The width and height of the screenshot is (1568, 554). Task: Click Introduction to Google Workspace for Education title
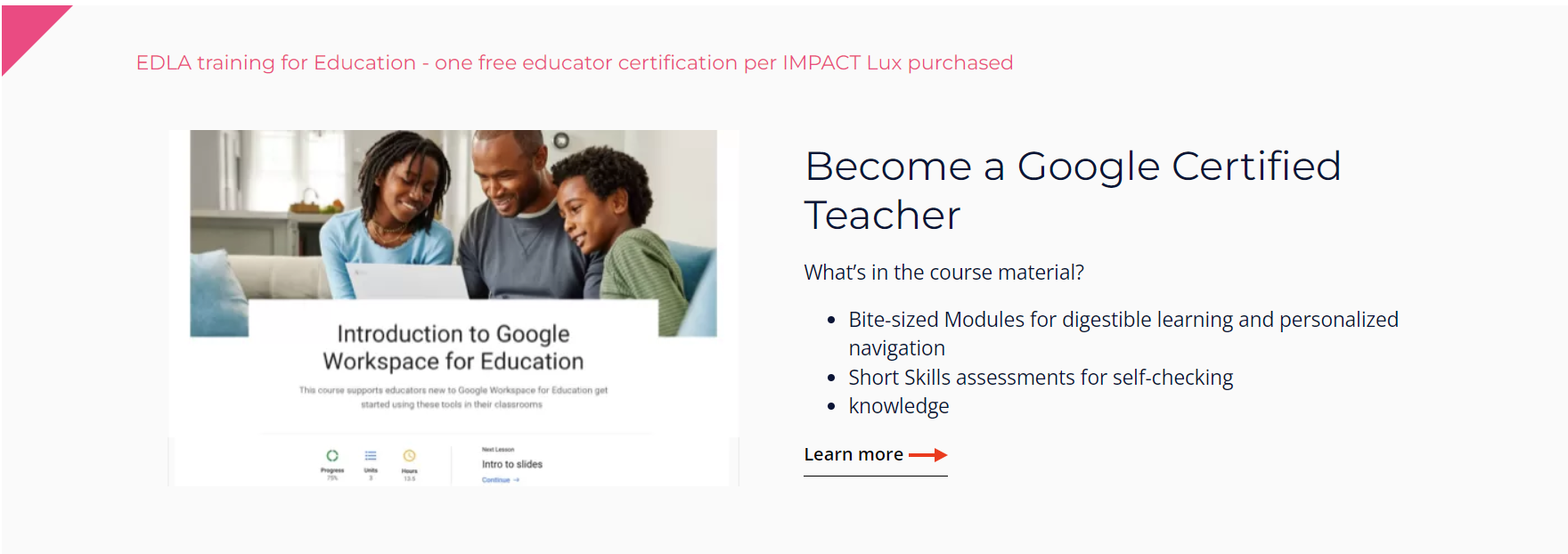(x=453, y=347)
